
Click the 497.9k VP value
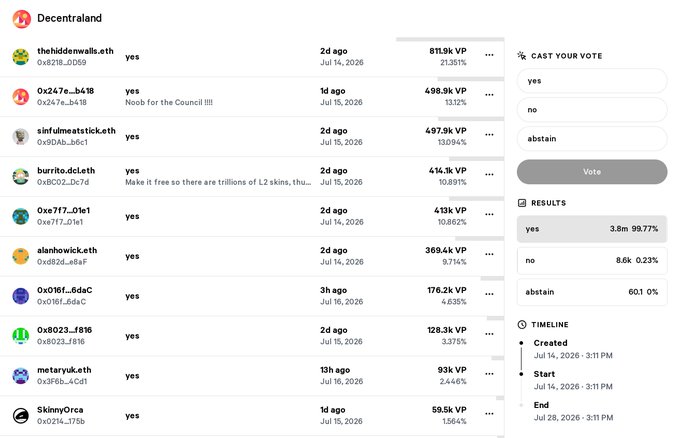click(x=446, y=131)
